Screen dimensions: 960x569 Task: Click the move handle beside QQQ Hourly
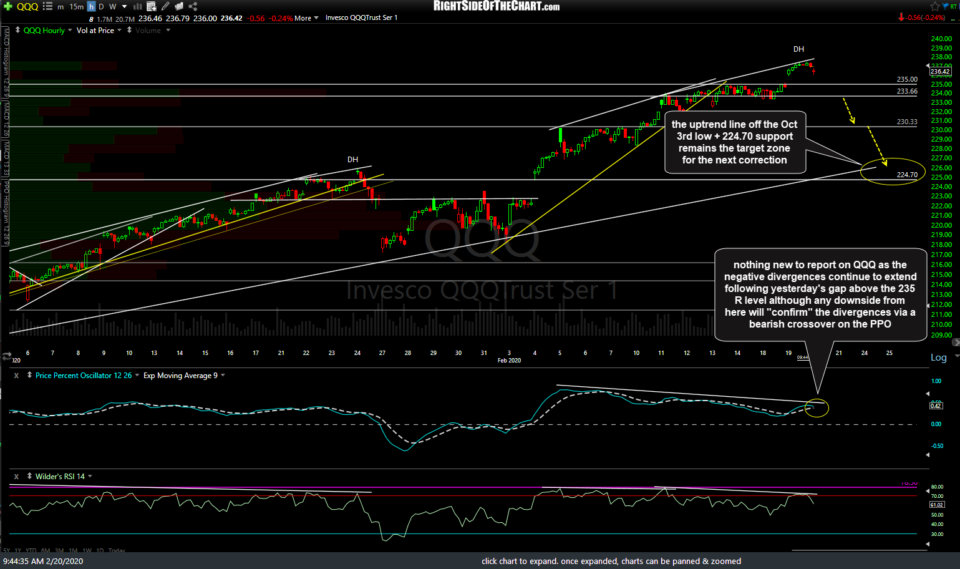tap(17, 30)
